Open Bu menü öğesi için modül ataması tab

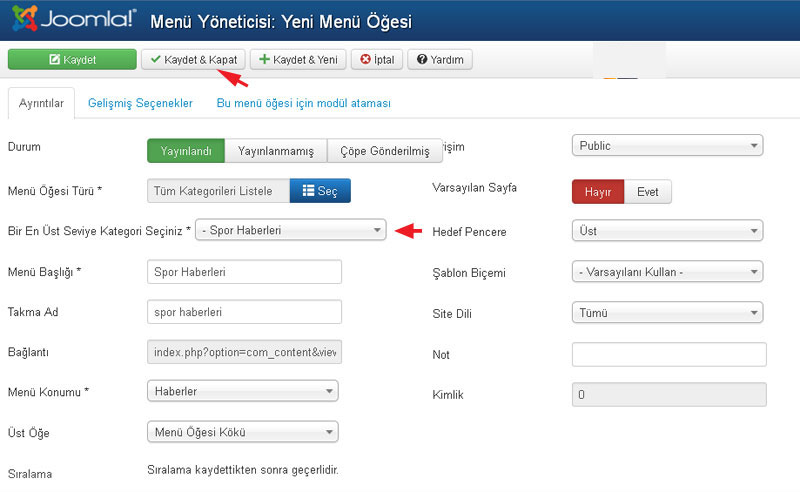(x=304, y=103)
